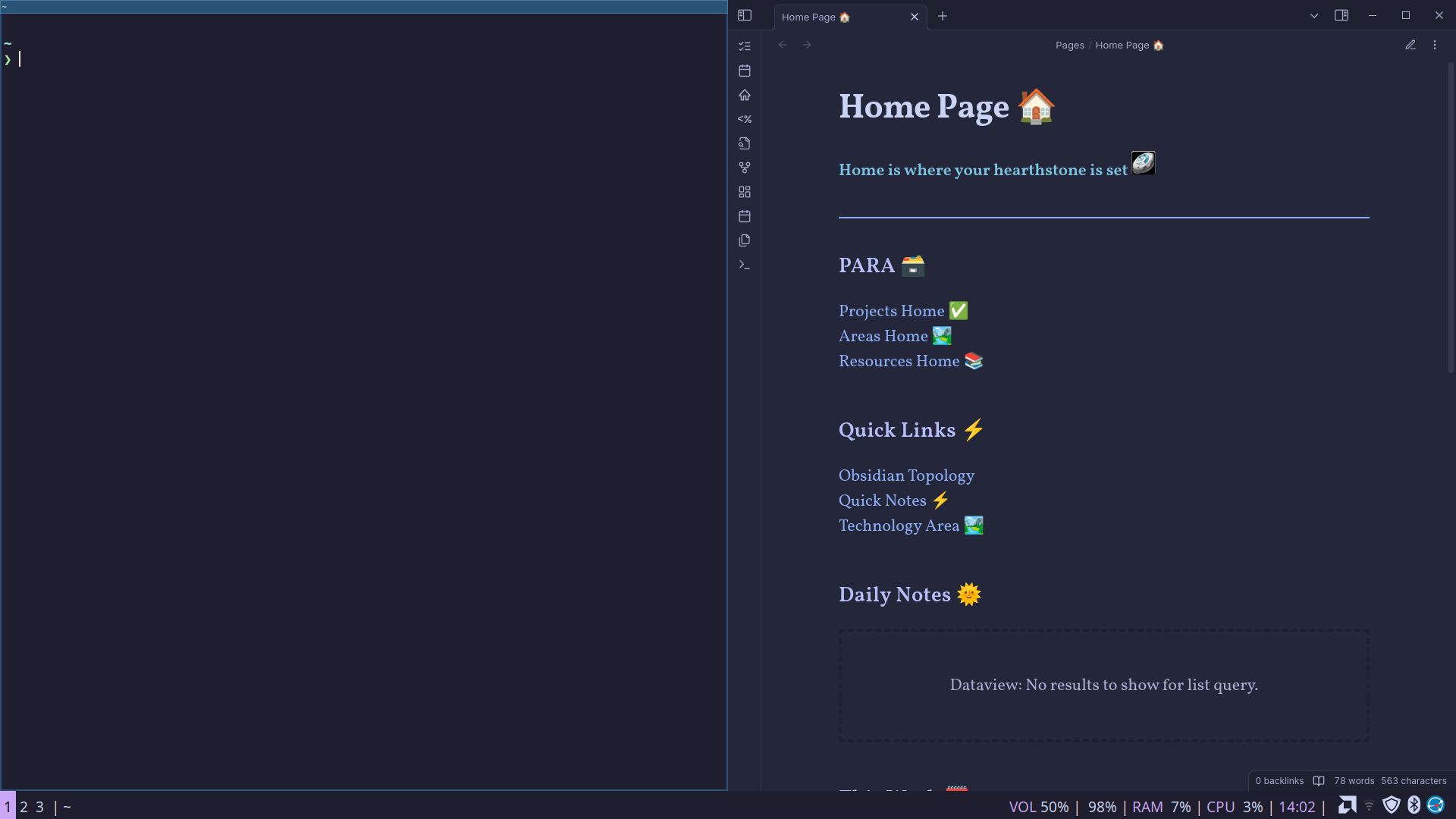Click the PARA heading
1456x819 pixels.
click(x=881, y=265)
